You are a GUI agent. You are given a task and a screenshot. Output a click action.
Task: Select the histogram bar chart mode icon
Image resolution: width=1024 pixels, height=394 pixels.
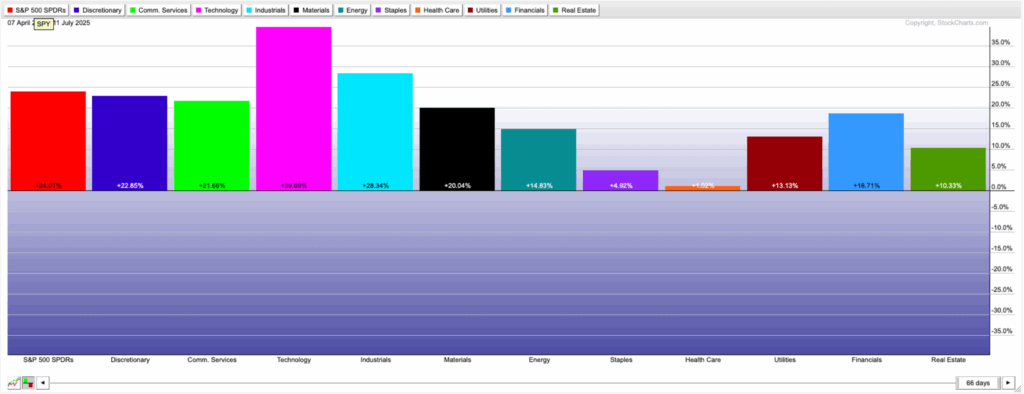(28, 383)
